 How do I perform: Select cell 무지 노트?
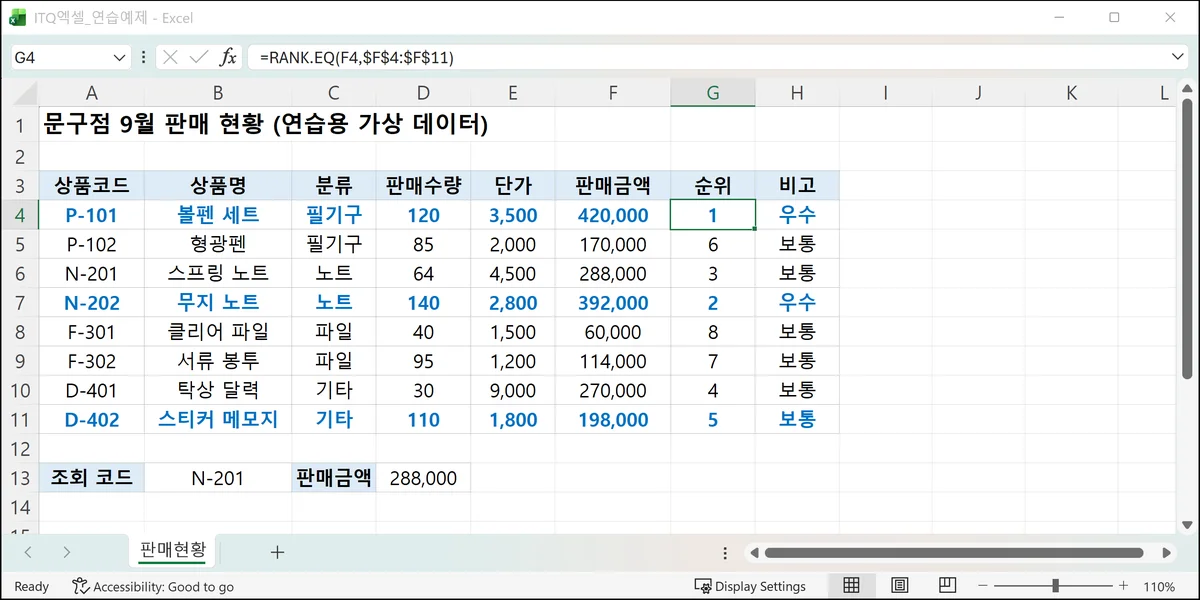(218, 302)
